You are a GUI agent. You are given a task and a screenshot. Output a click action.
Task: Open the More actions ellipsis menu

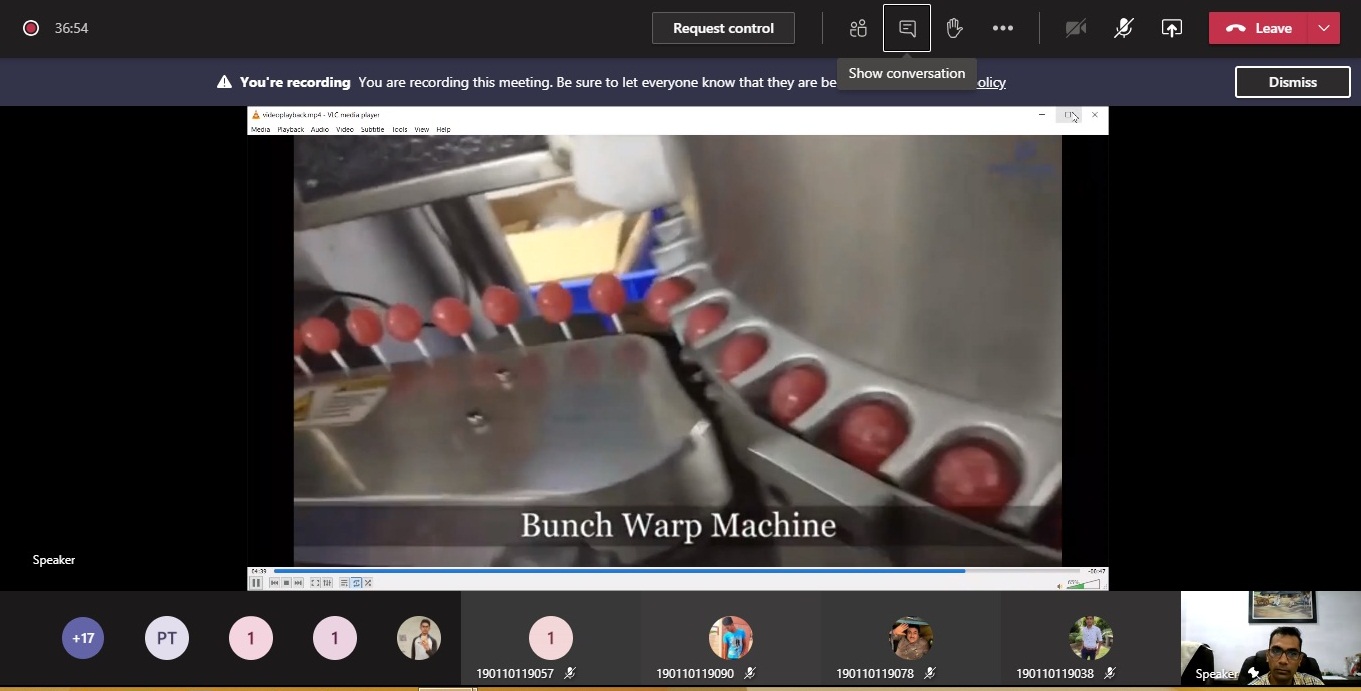click(x=1003, y=28)
